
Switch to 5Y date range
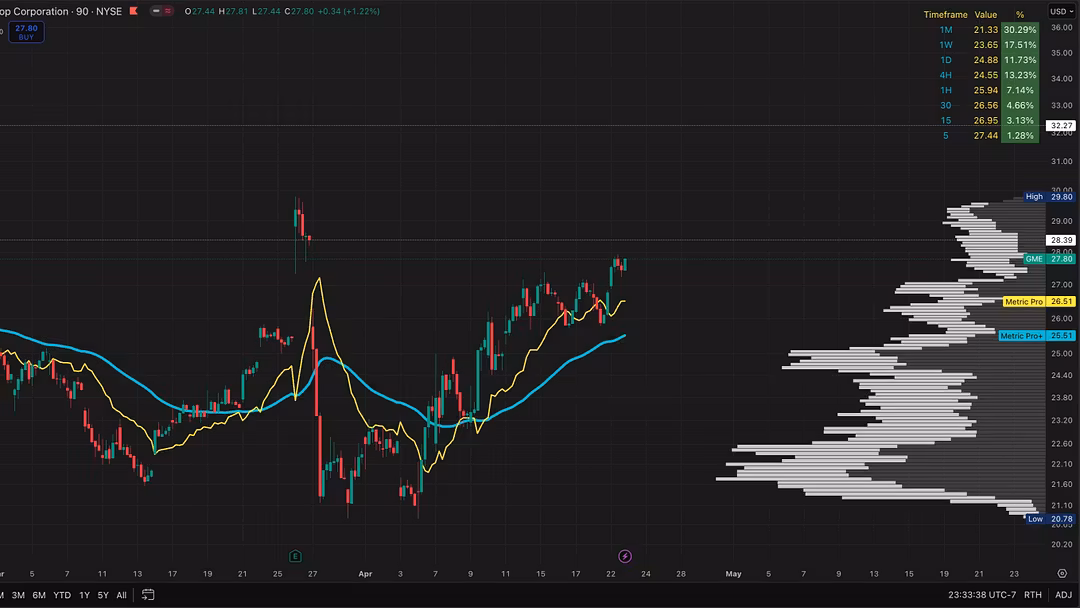[x=102, y=595]
